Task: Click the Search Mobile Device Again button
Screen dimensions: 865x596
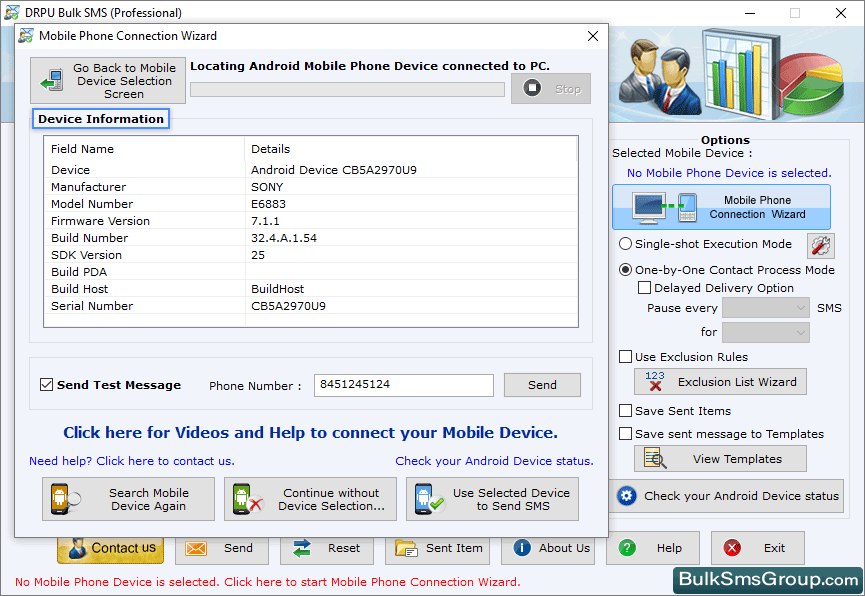Action: [x=128, y=499]
